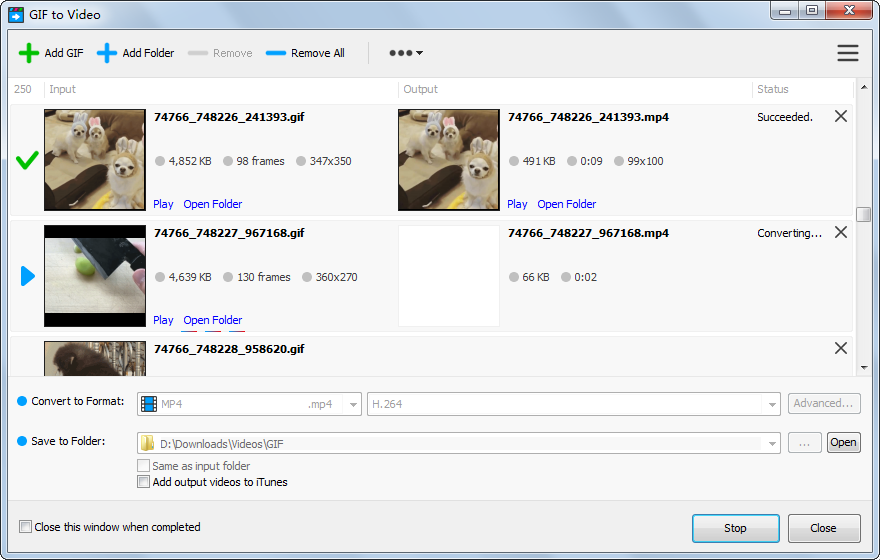Cancel the converting 74766_748227_967168.gif row with X
Screen dimensions: 880x560
pyautogui.click(x=840, y=232)
